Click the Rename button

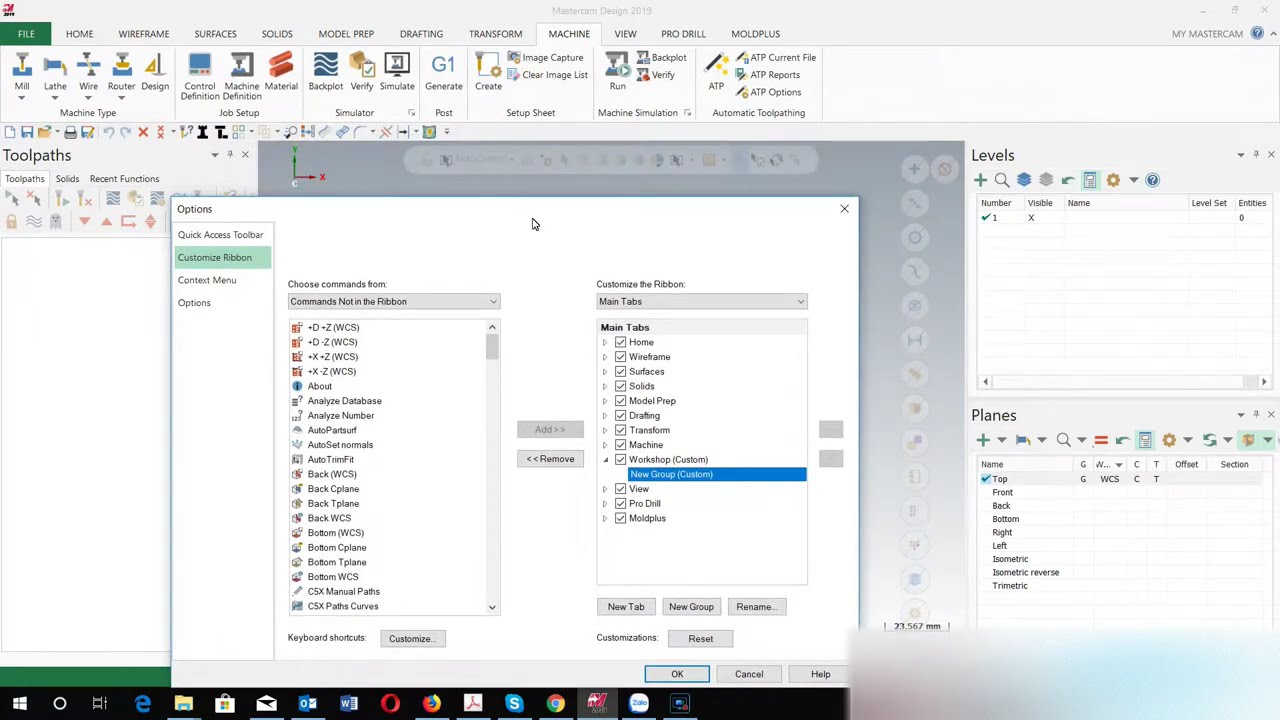tap(755, 607)
